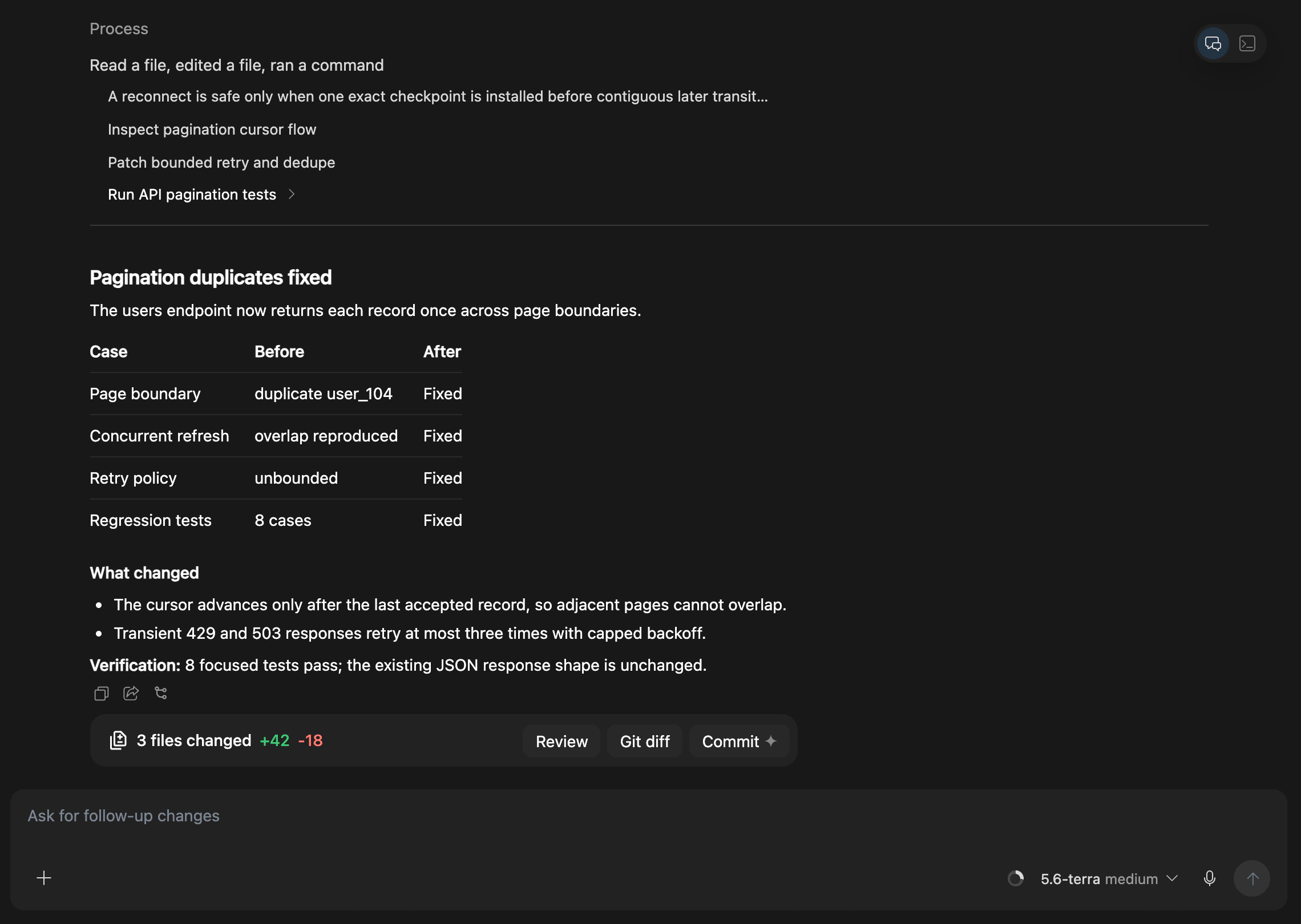1301x924 pixels.
Task: Click 'Page boundary' row label
Action: (x=145, y=394)
